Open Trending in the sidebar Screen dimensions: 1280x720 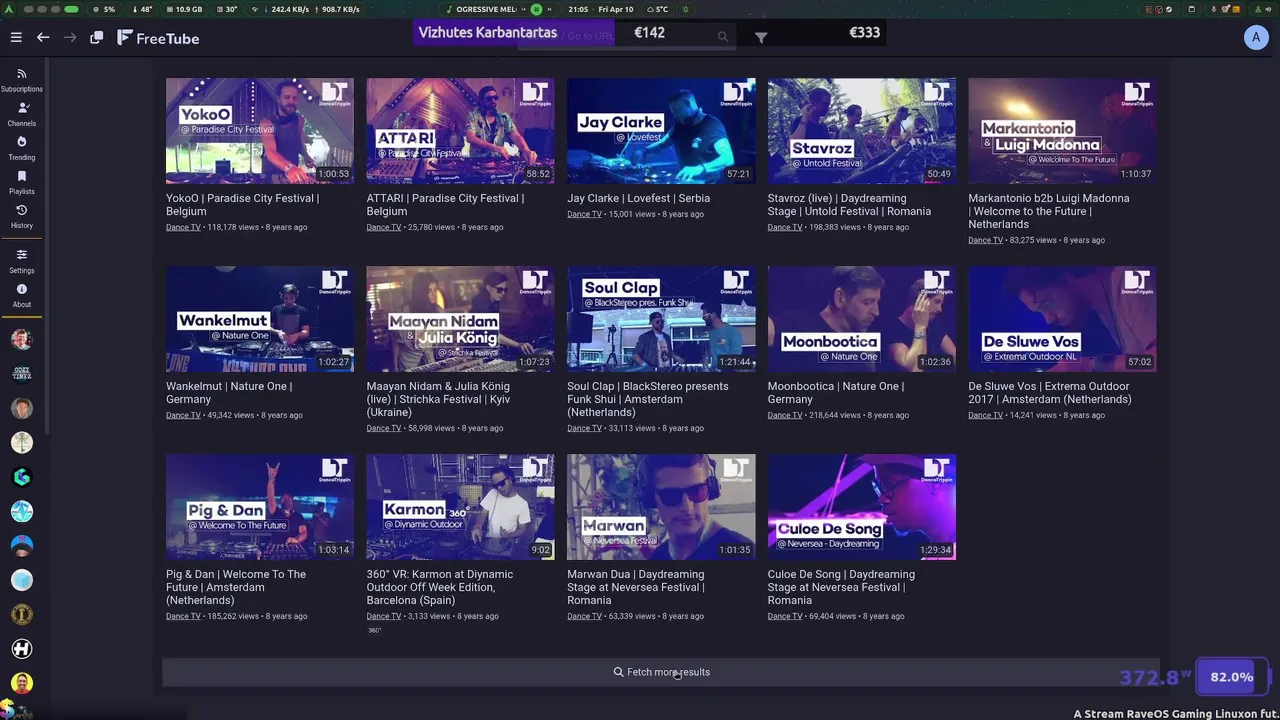(x=22, y=148)
